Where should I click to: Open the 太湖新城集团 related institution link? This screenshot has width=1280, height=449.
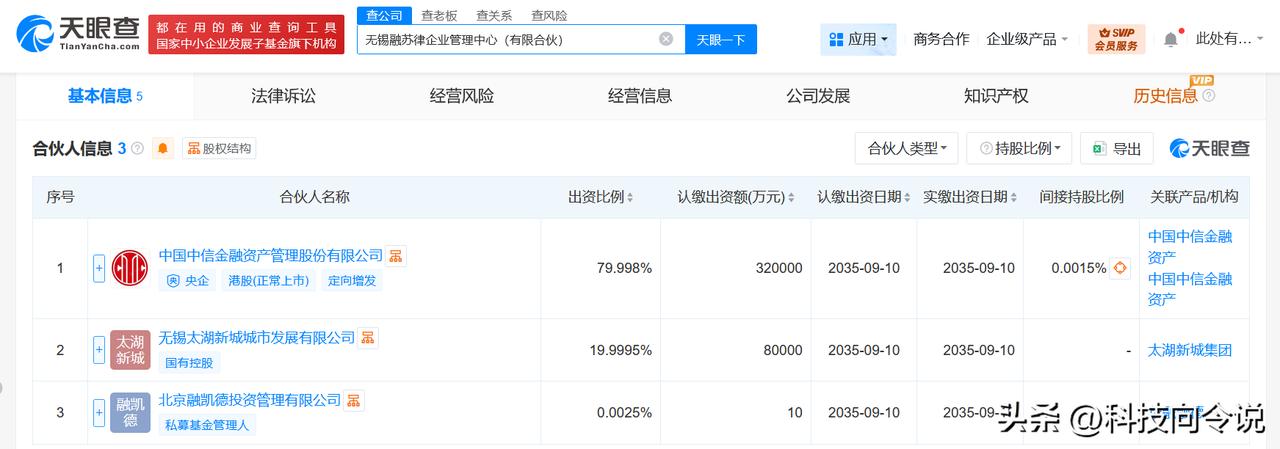[x=1190, y=350]
